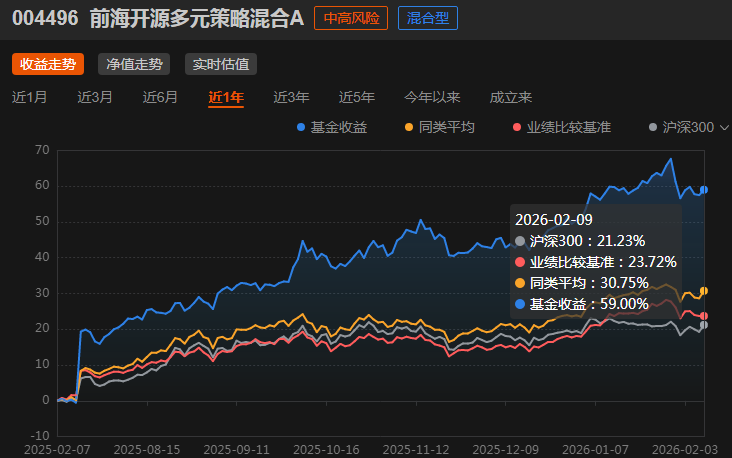Open the 实时估值 view

coord(221,64)
